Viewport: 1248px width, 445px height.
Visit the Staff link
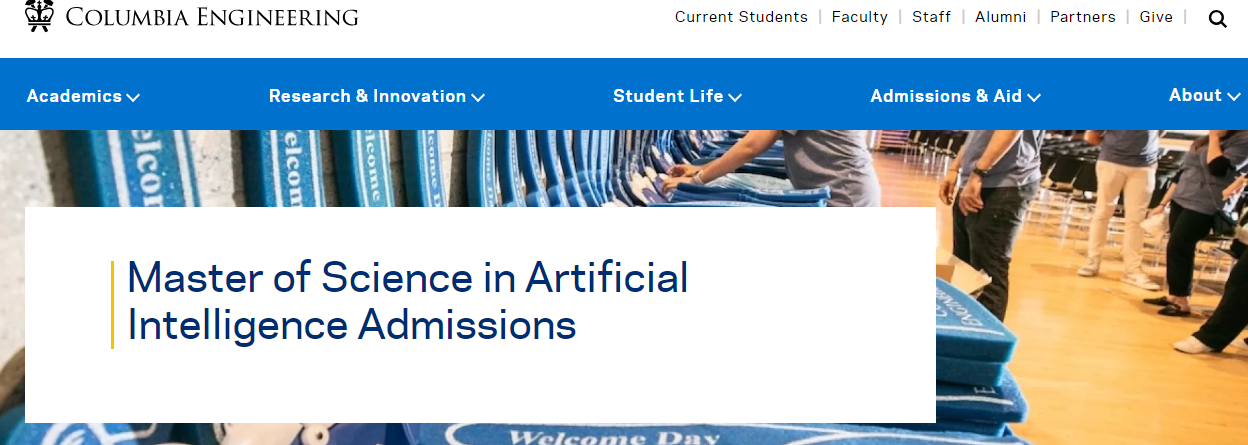(x=932, y=17)
